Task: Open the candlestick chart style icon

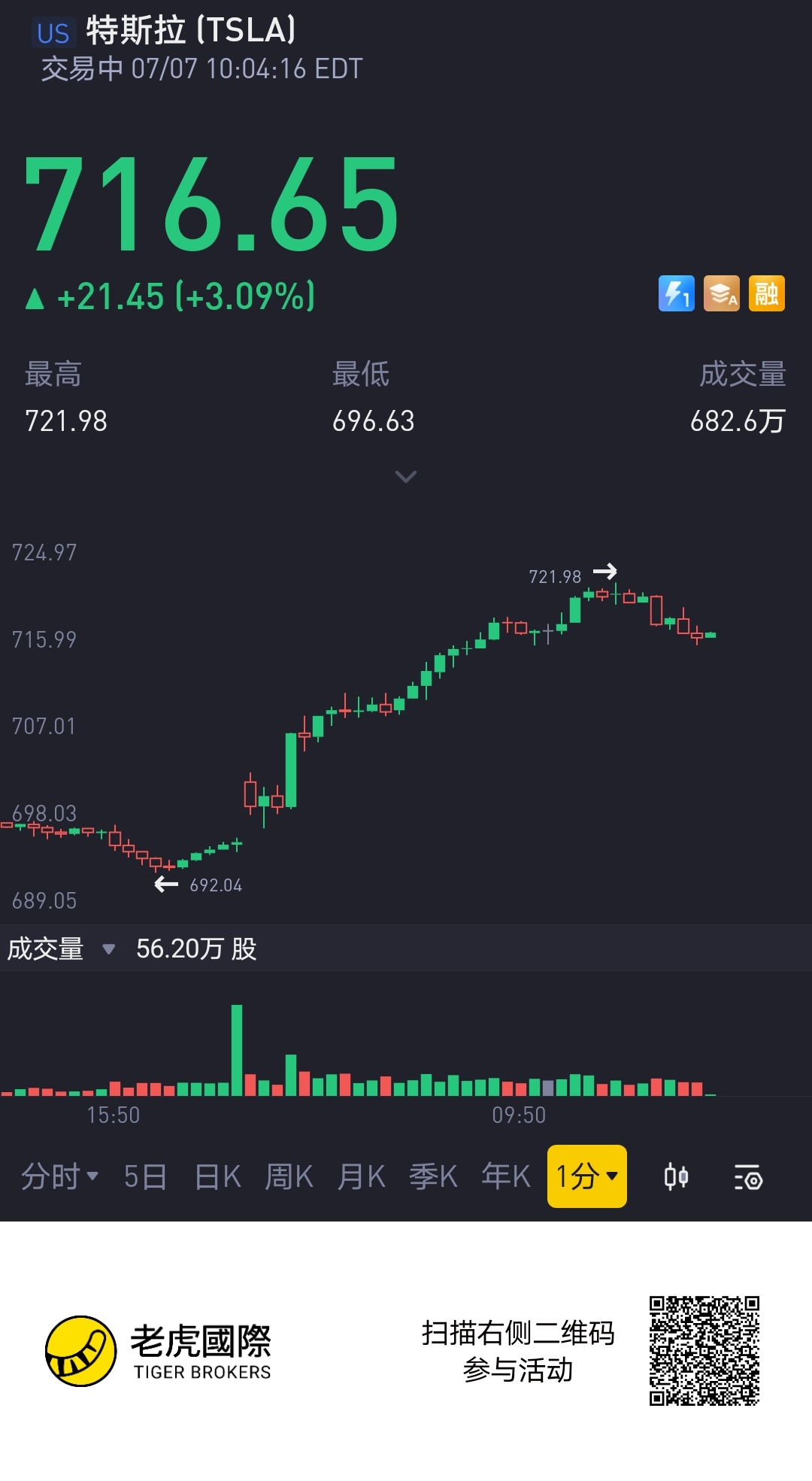Action: [x=676, y=1176]
